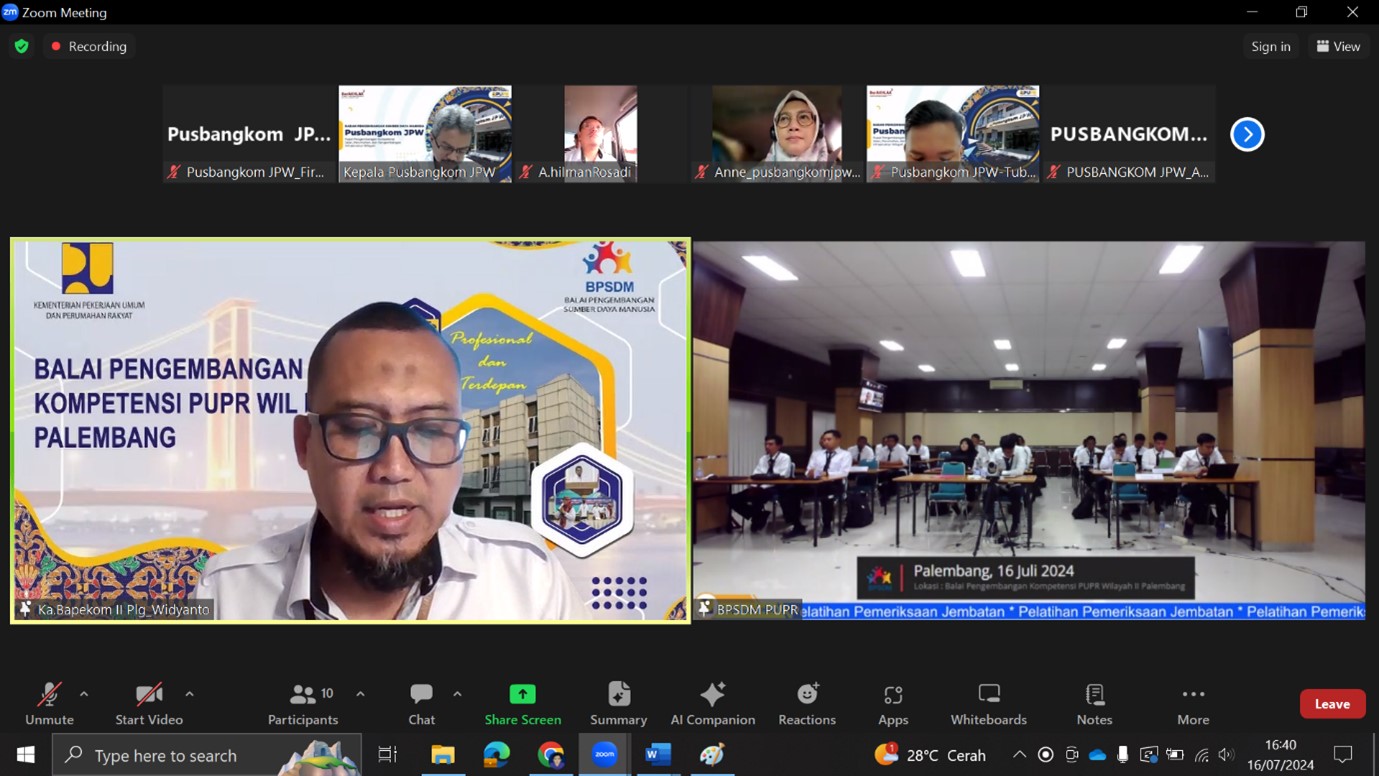The image size is (1379, 776).
Task: Open the Chat panel
Action: pos(422,703)
